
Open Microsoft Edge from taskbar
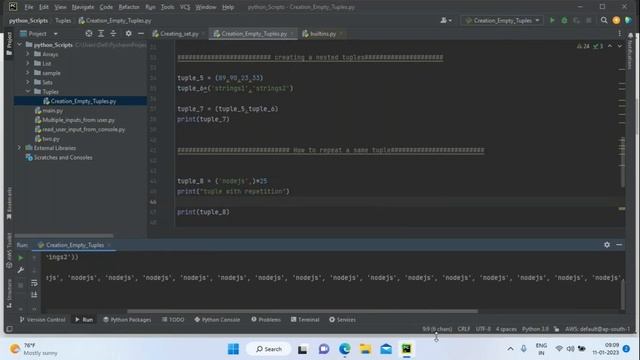tap(344, 349)
